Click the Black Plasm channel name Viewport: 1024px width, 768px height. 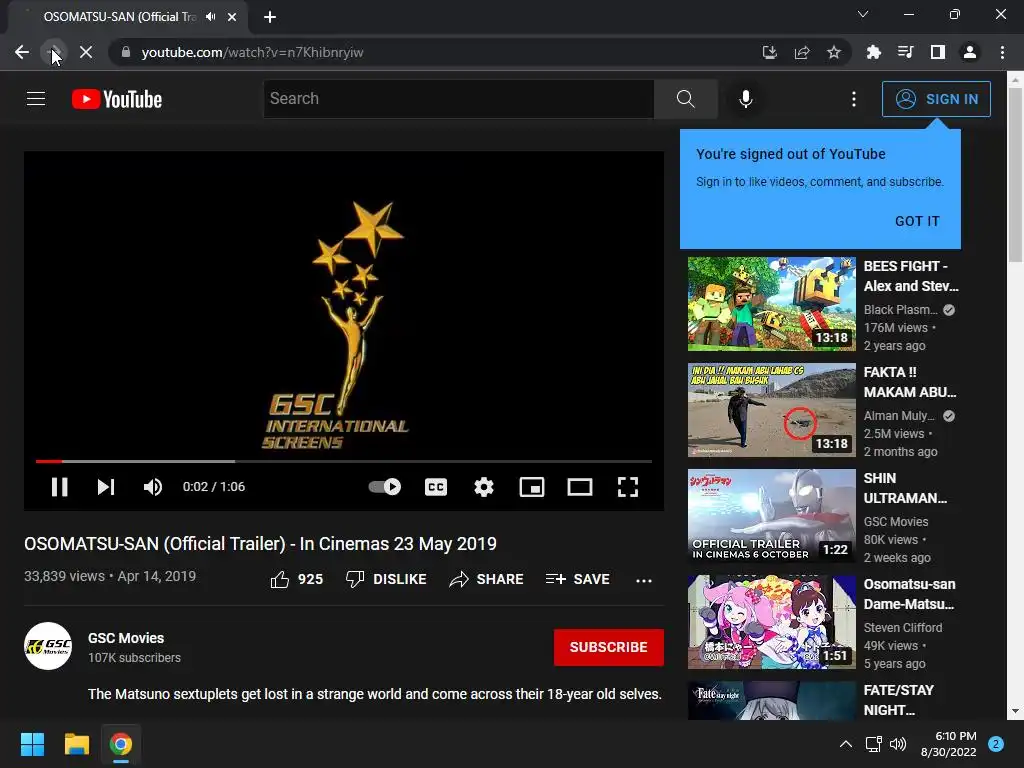[901, 310]
